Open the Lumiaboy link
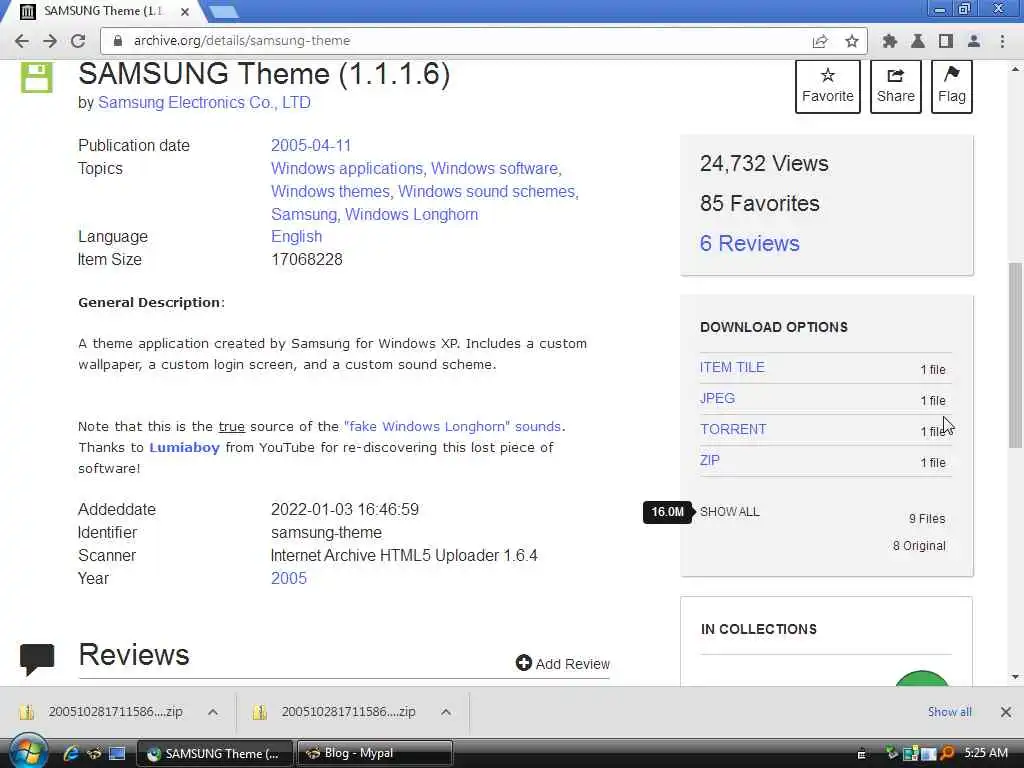The height and width of the screenshot is (768, 1024). coord(184,447)
